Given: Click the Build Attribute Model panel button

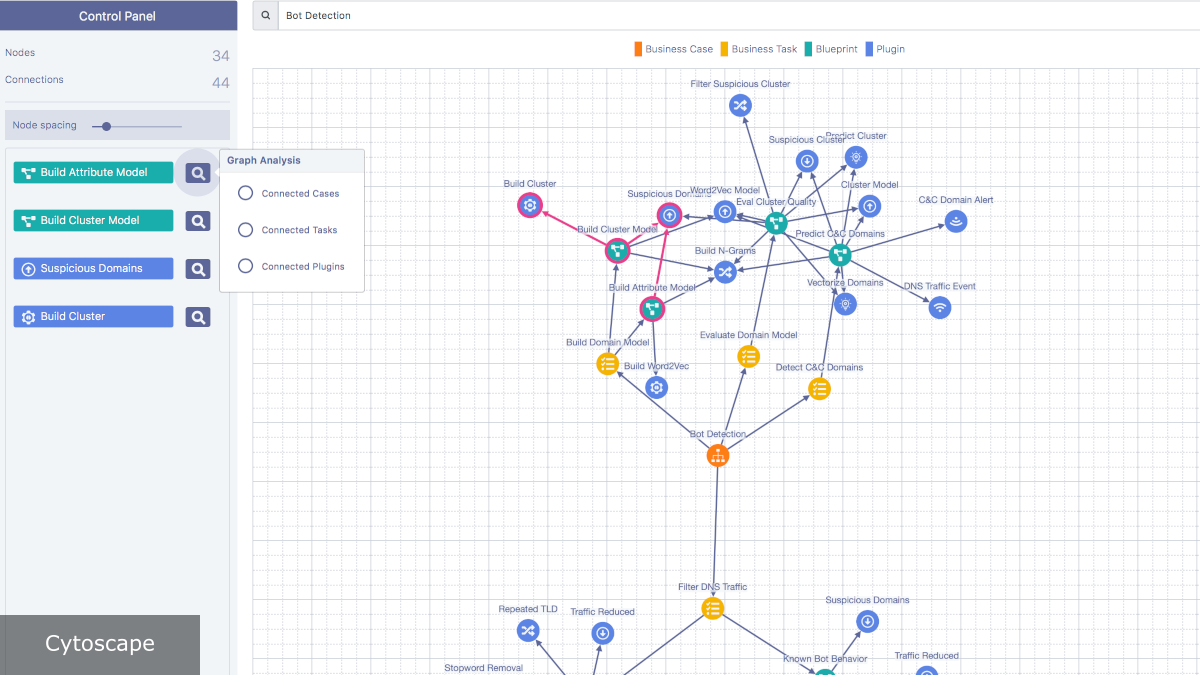Looking at the screenshot, I should coord(93,172).
